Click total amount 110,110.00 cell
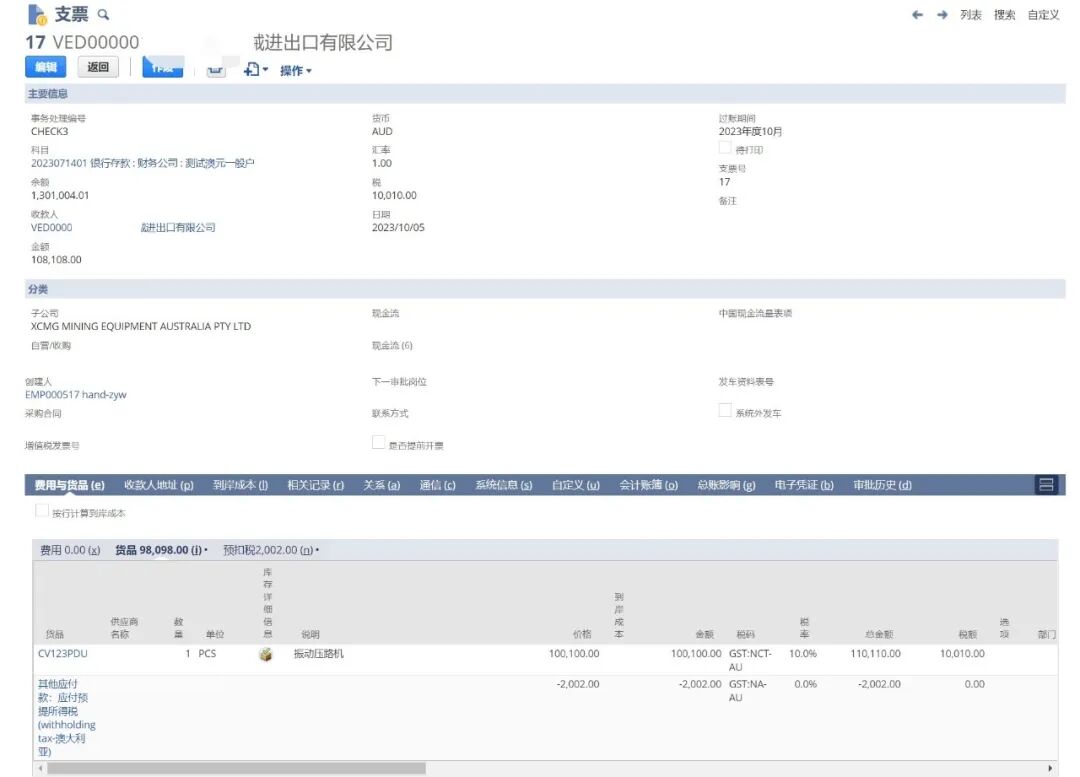Screen dimensions: 1080x777 pyautogui.click(x=875, y=653)
